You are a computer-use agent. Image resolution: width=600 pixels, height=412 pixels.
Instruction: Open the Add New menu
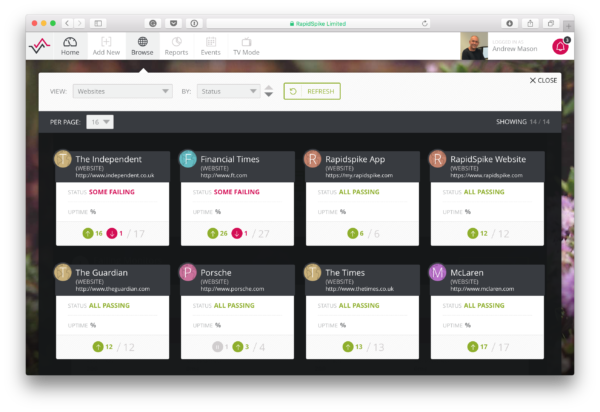tap(106, 46)
